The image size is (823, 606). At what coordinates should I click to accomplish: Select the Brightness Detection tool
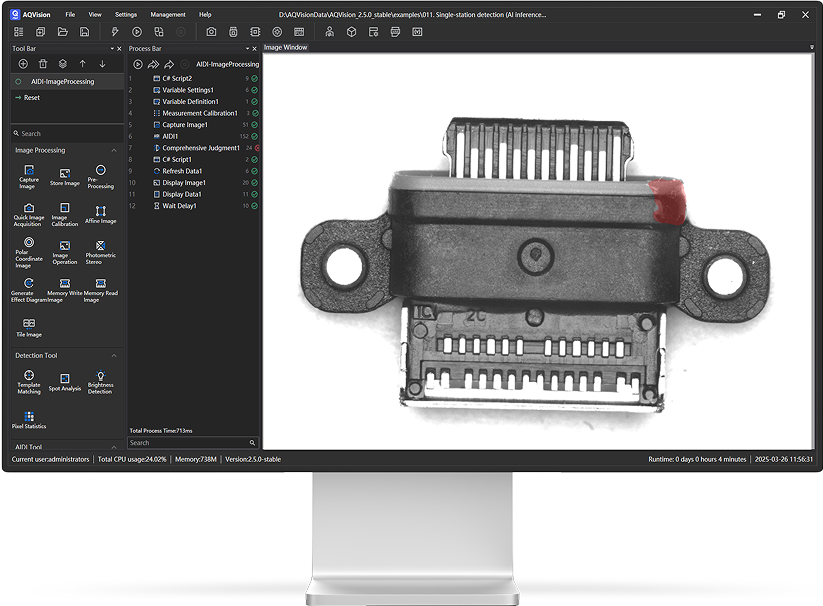(x=100, y=381)
